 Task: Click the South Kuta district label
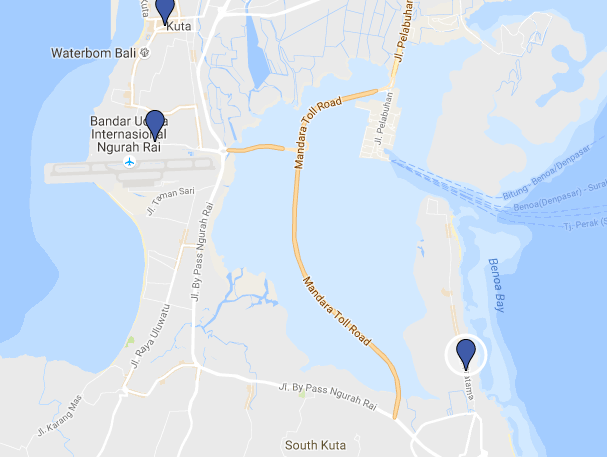click(315, 445)
